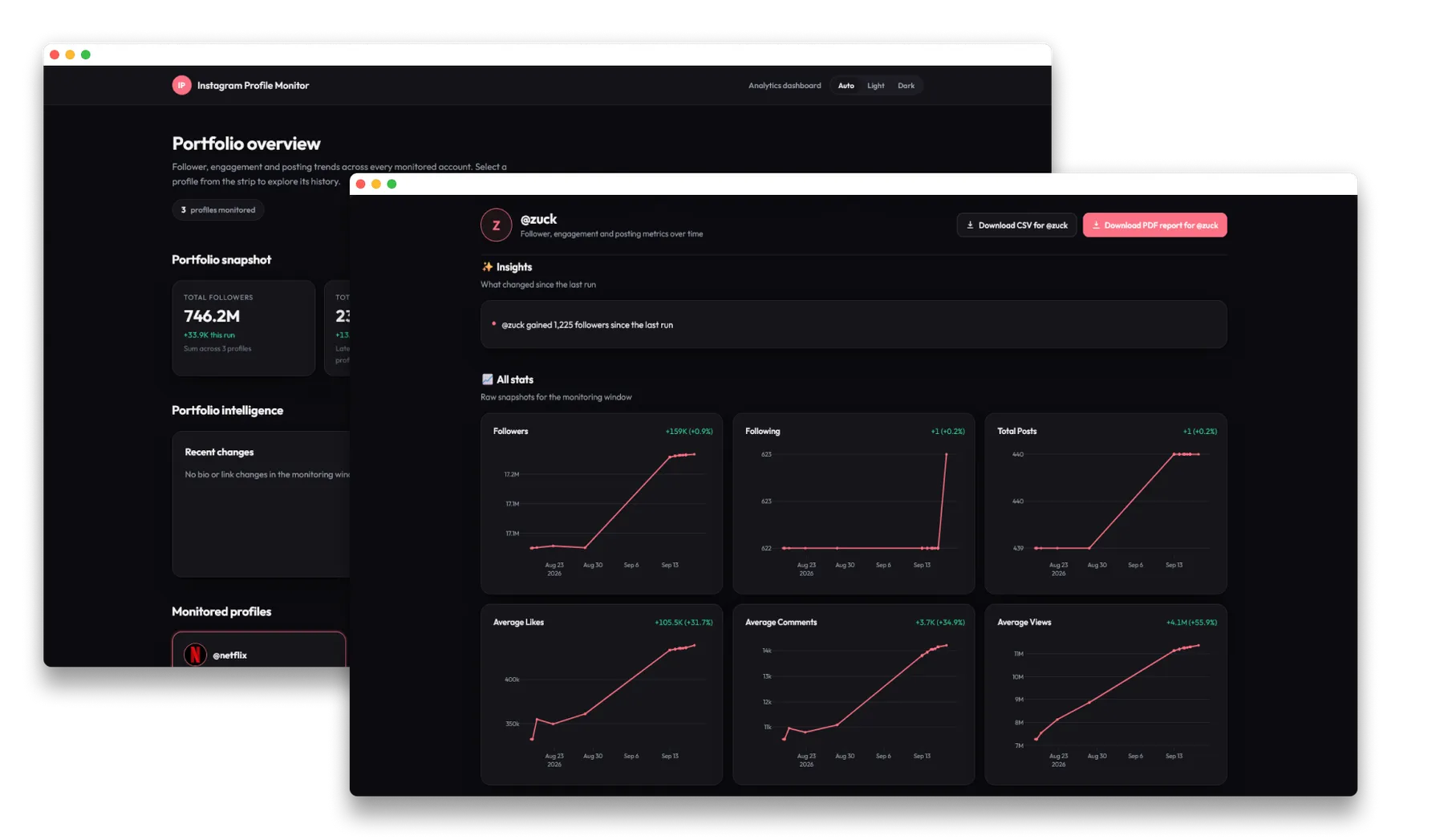Screen dimensions: 1444x840
Task: Click the sparkle icon beside Insights heading
Action: pyautogui.click(x=487, y=267)
